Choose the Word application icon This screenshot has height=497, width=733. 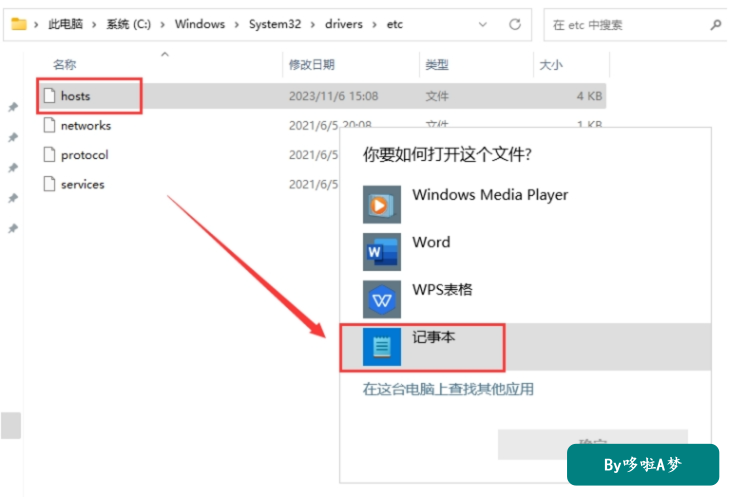381,252
